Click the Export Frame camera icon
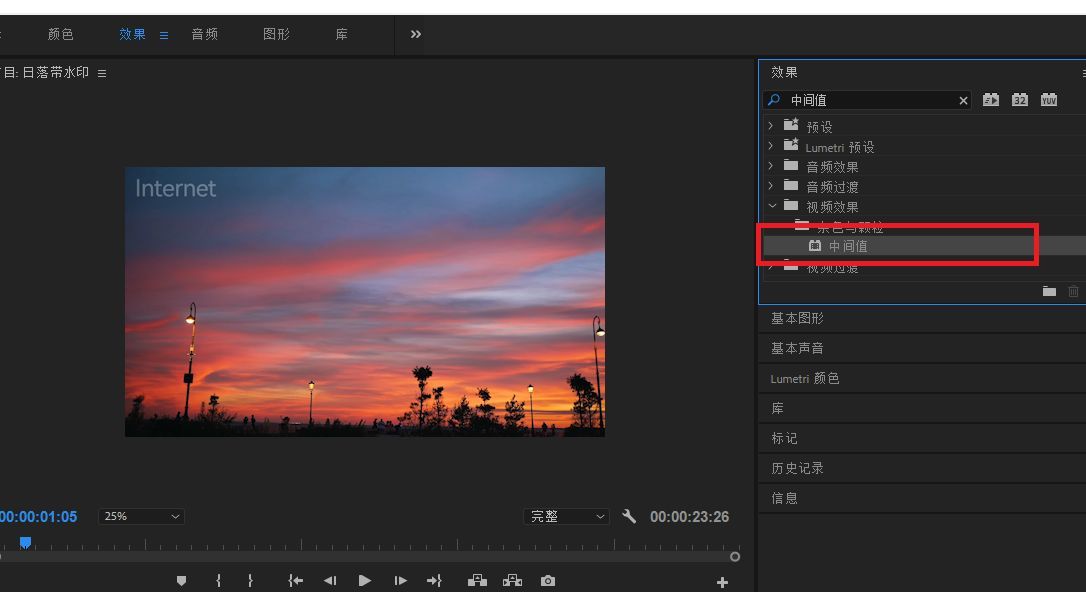This screenshot has height=592, width=1086. pyautogui.click(x=548, y=581)
